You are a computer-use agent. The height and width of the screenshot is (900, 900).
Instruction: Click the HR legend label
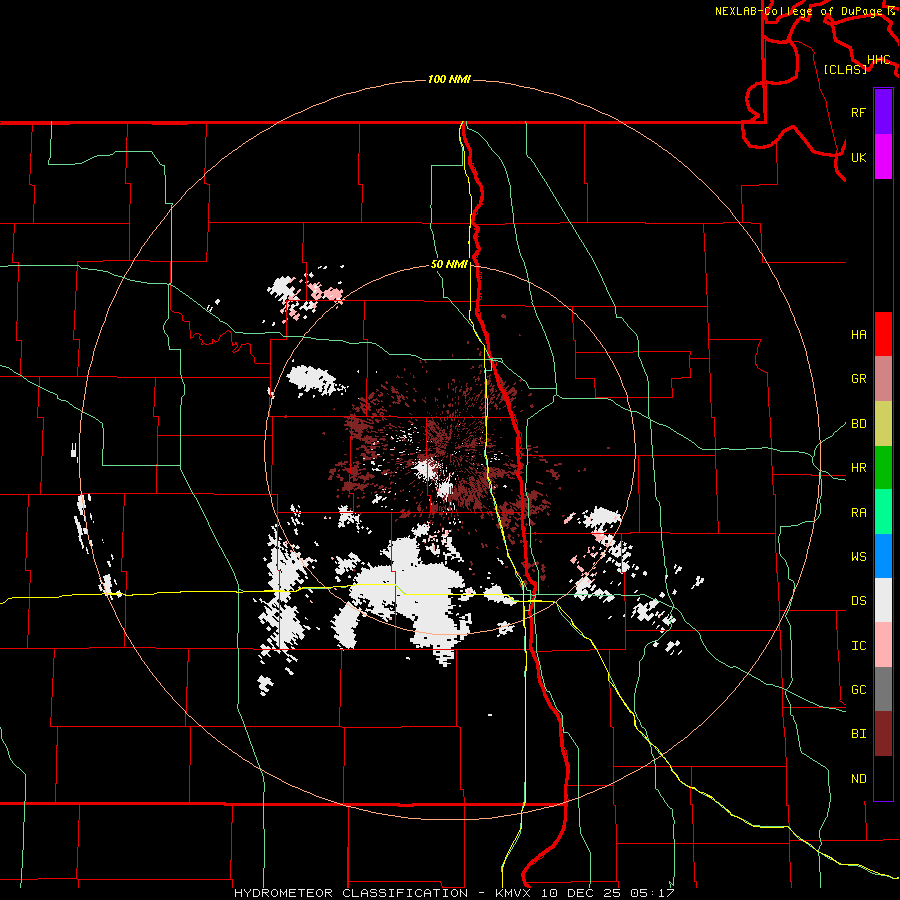(859, 468)
